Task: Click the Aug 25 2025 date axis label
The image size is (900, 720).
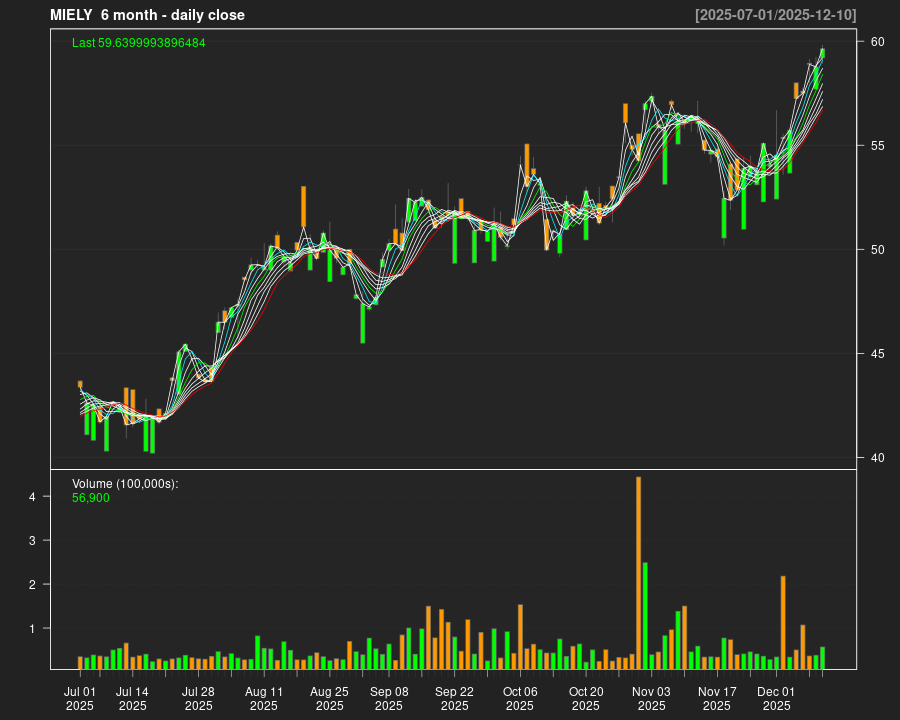Action: click(329, 698)
